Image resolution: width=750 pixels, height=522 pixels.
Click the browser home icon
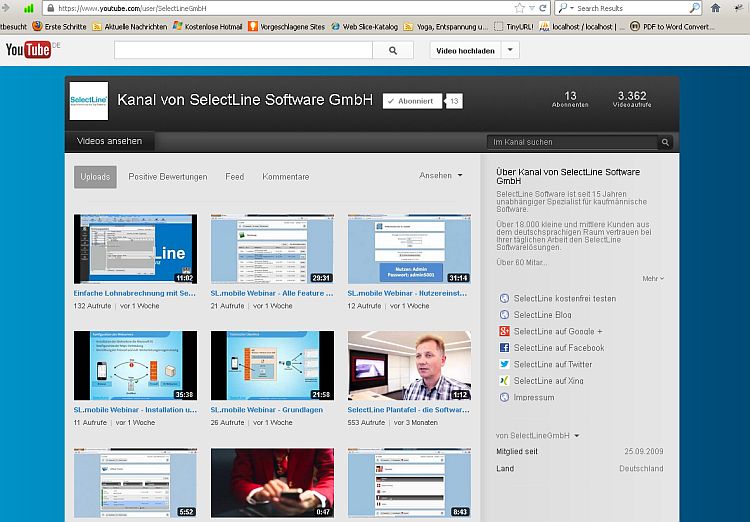(716, 8)
